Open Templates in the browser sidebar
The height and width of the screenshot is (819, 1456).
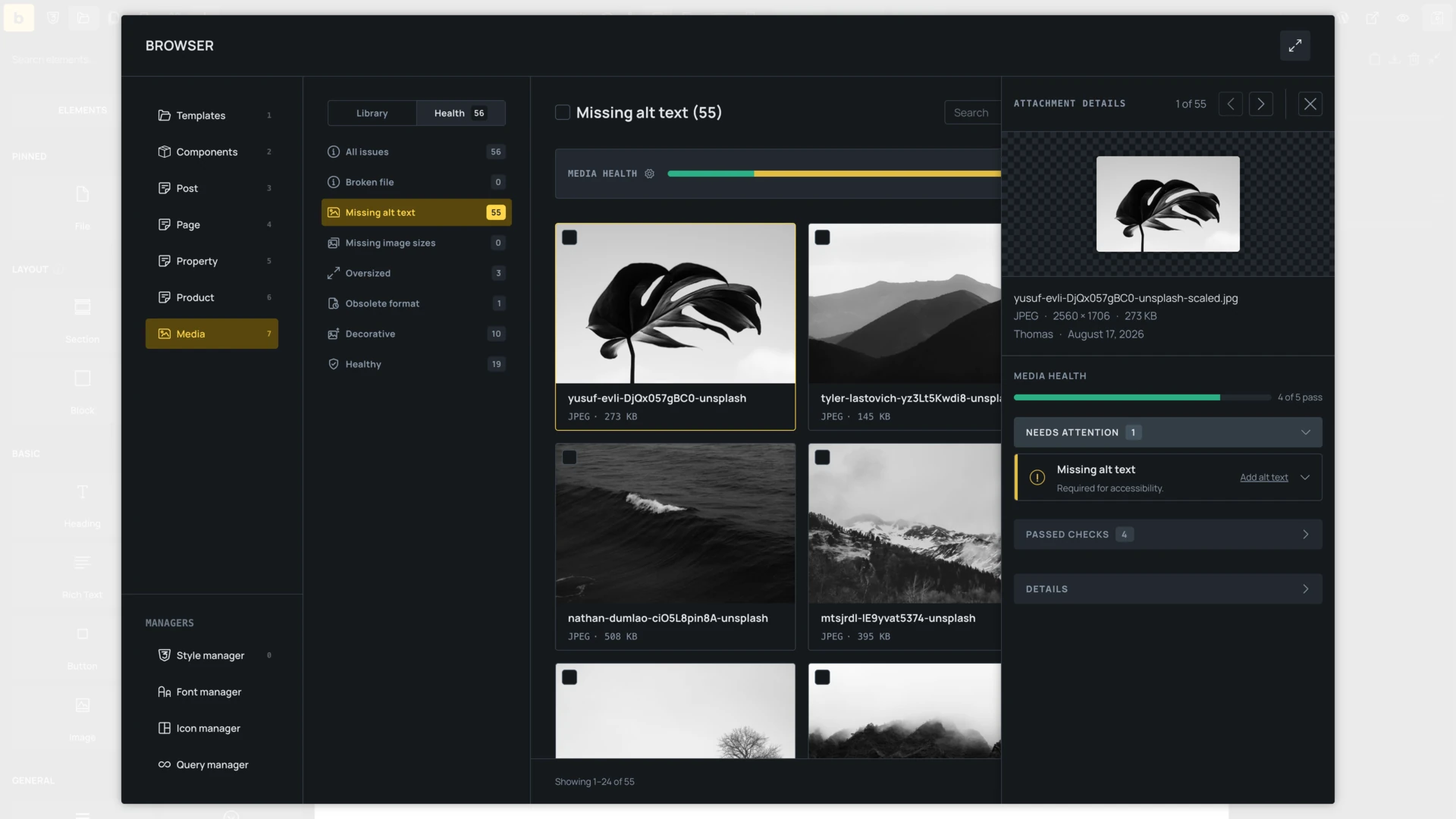[212, 115]
